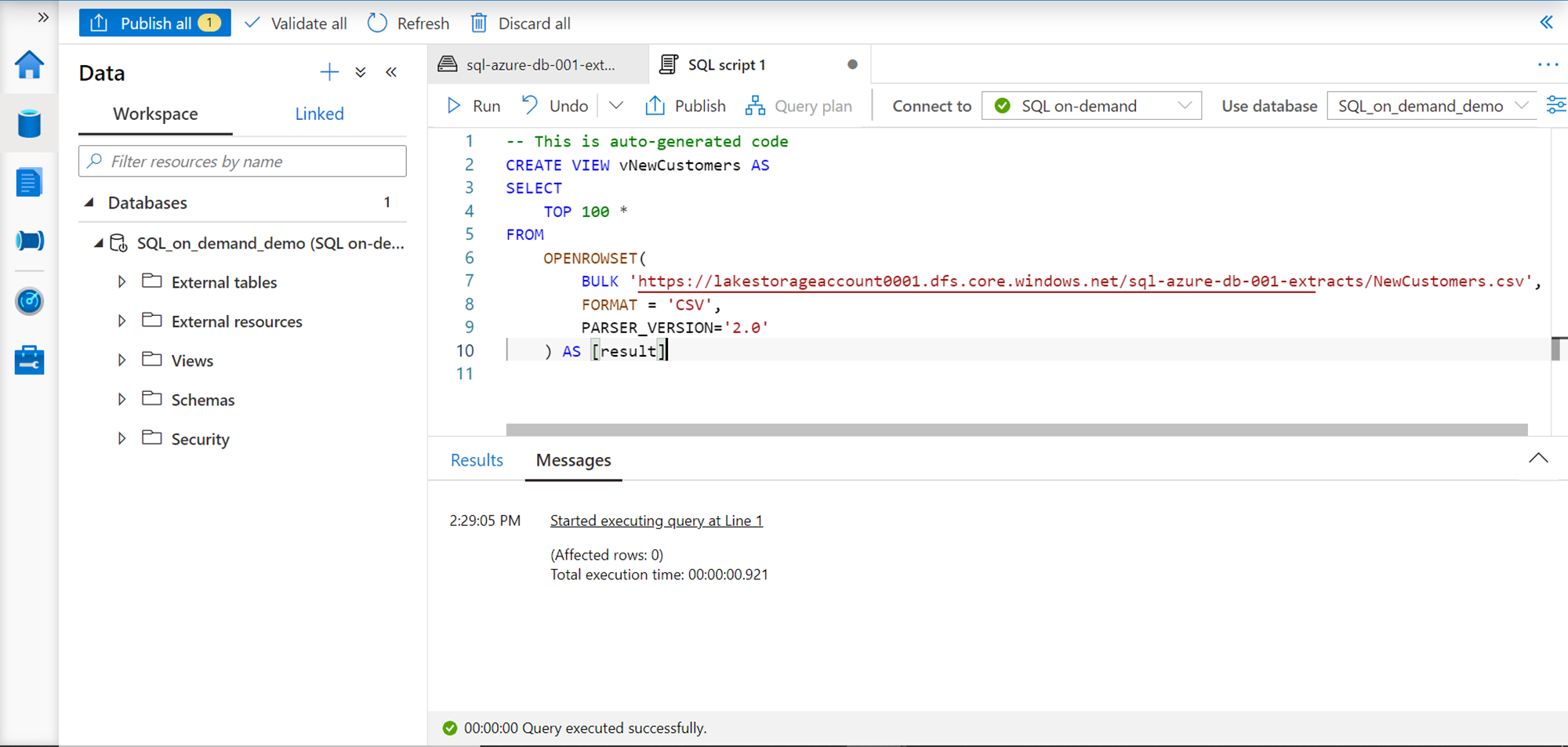Open the Connect to SQL on-demand dropdown
The image size is (1568, 747).
(1091, 106)
